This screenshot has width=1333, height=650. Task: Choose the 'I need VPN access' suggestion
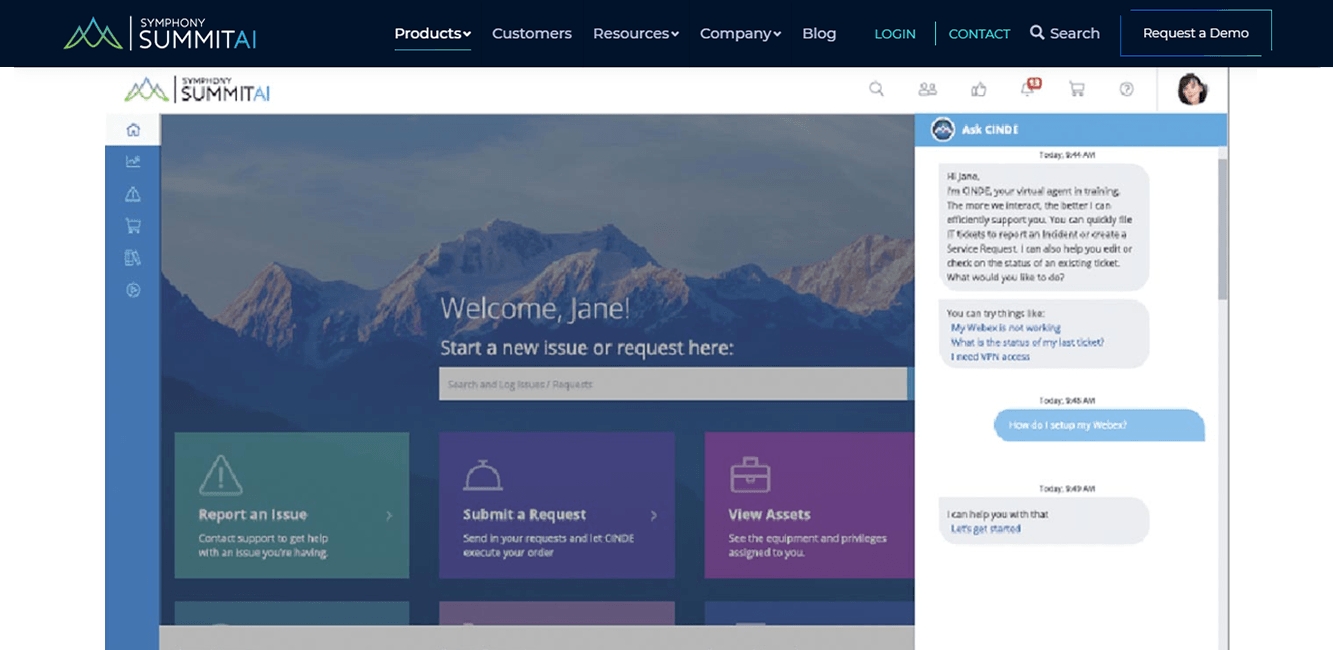pyautogui.click(x=990, y=356)
